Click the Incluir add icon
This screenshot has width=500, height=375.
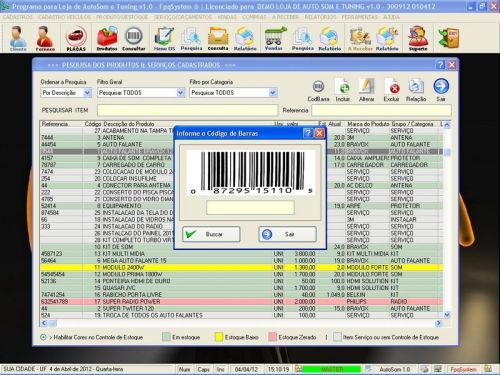click(x=343, y=90)
